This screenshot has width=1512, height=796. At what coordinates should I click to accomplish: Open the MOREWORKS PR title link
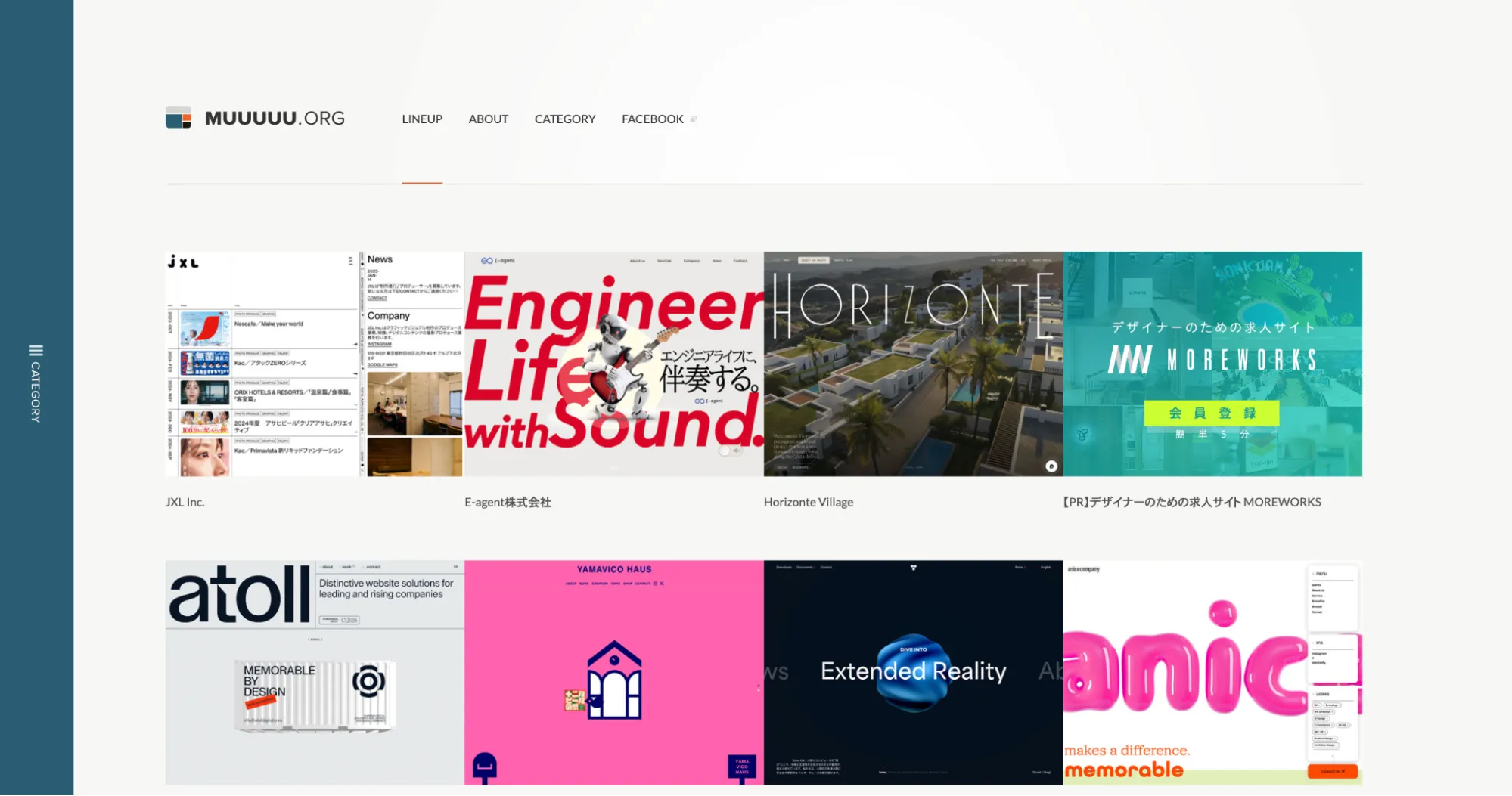(x=1192, y=502)
